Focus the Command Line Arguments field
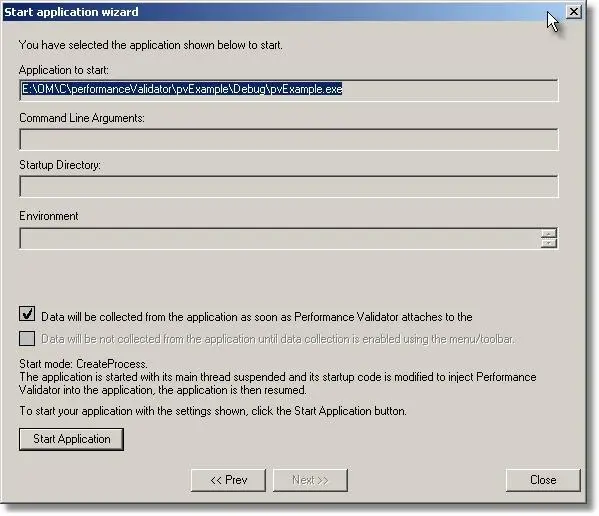Viewport: 599px width, 516px height. pos(289,139)
